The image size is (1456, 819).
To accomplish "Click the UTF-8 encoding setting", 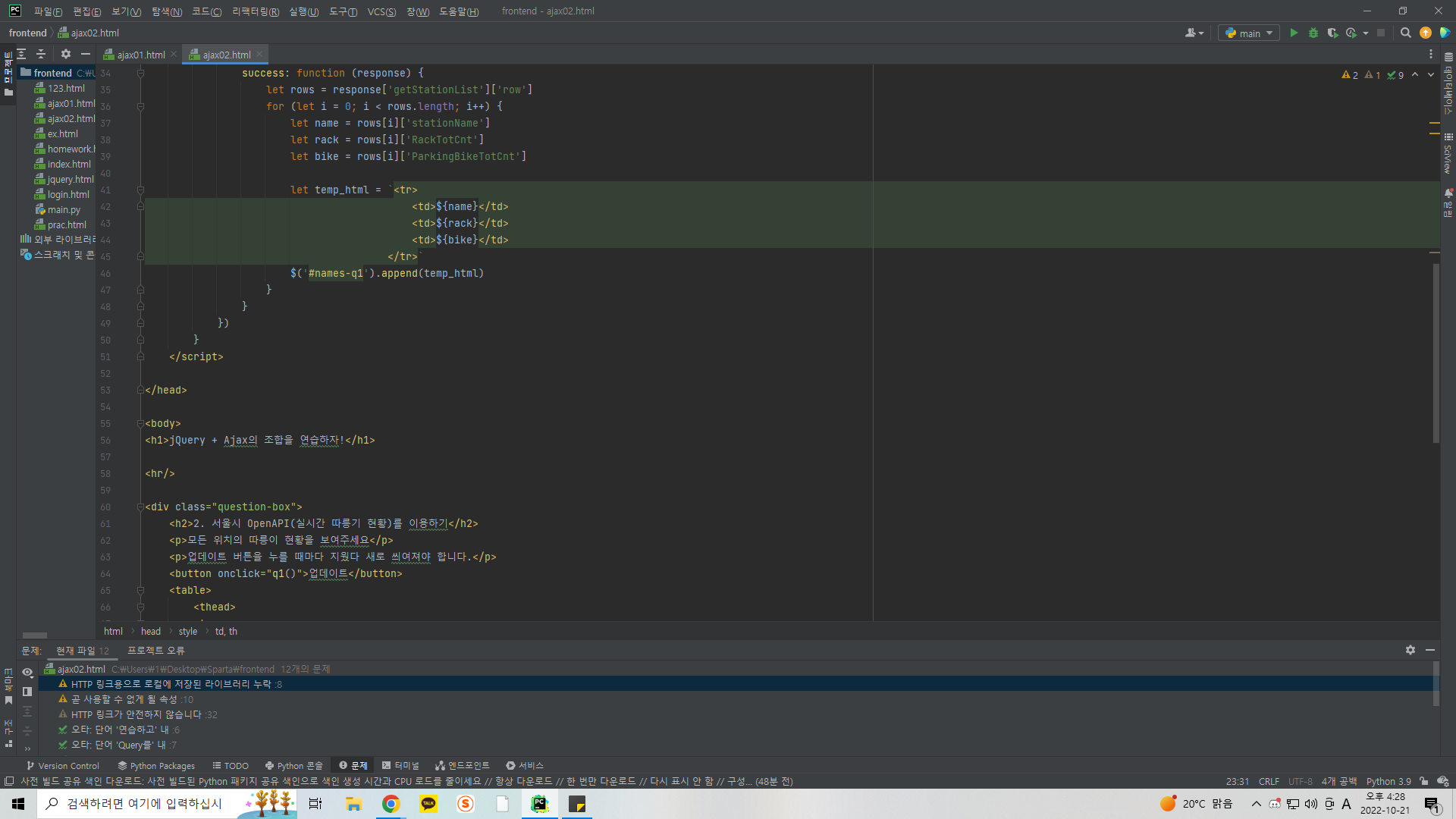I will pyautogui.click(x=1300, y=782).
